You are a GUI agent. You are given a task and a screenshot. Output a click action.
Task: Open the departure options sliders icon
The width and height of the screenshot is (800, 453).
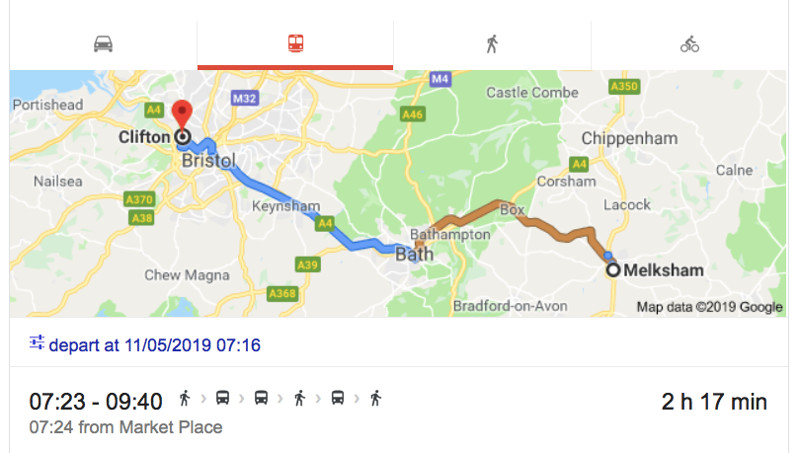click(x=37, y=344)
